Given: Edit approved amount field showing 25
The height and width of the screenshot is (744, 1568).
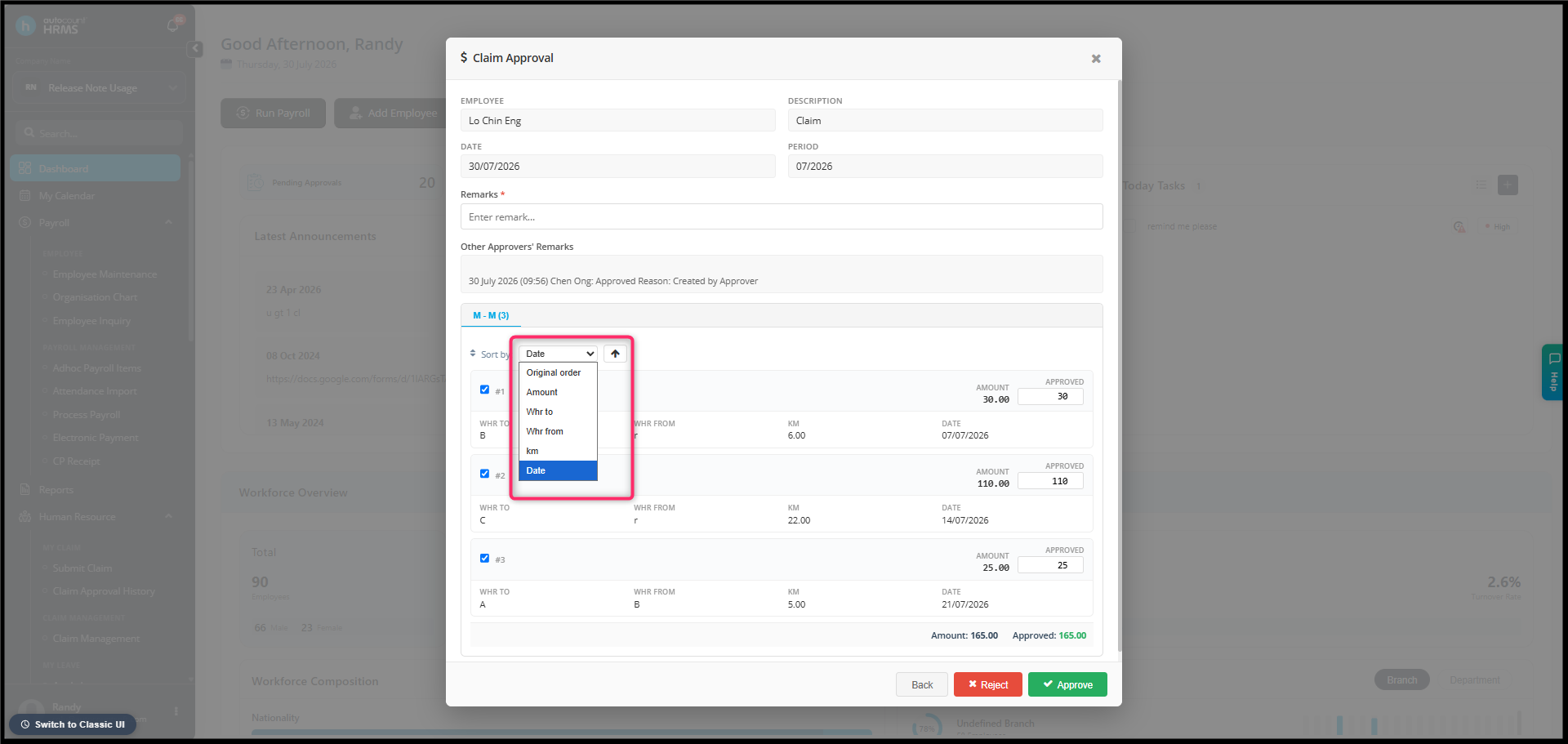Looking at the screenshot, I should coord(1050,565).
